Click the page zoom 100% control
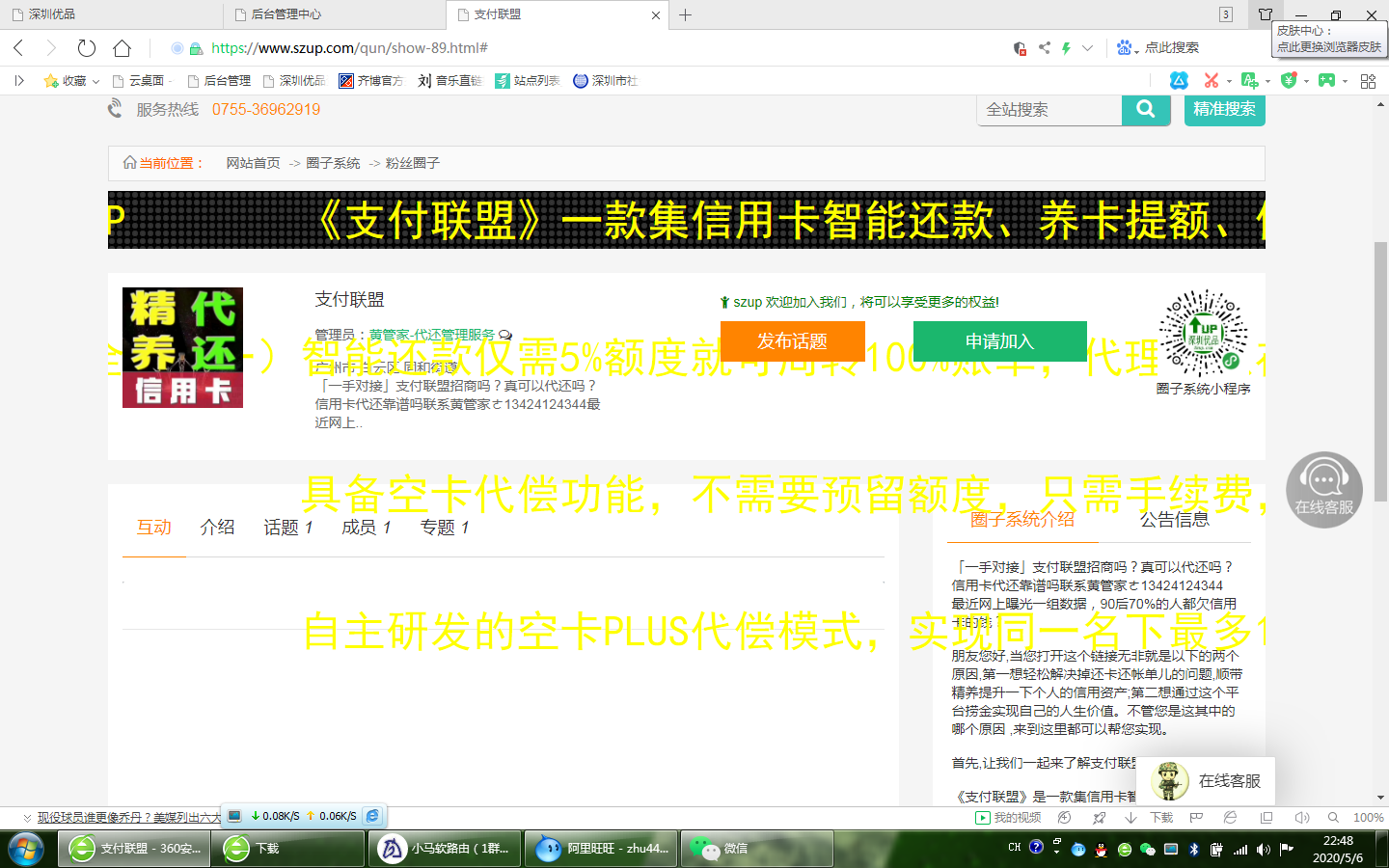Image resolution: width=1389 pixels, height=868 pixels. (x=1368, y=818)
